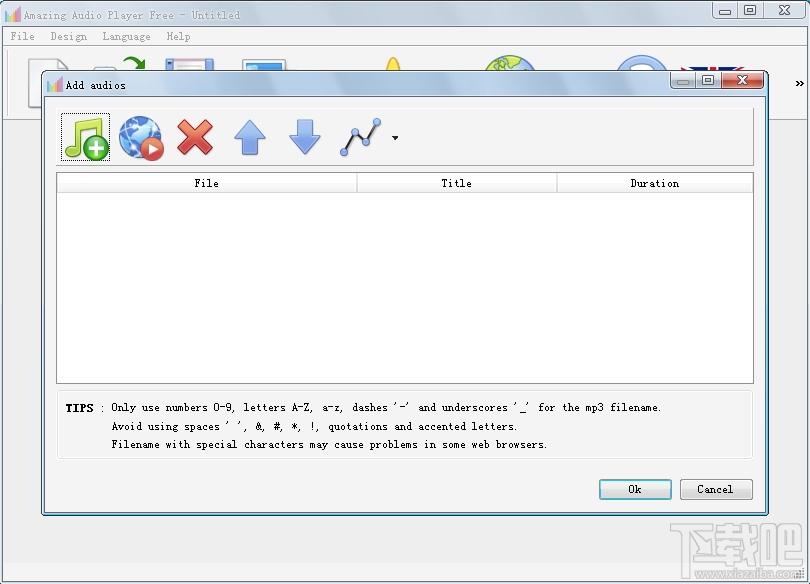Screen dimensions: 810x584
Task: Click the add audio file music note icon
Action: click(x=85, y=137)
